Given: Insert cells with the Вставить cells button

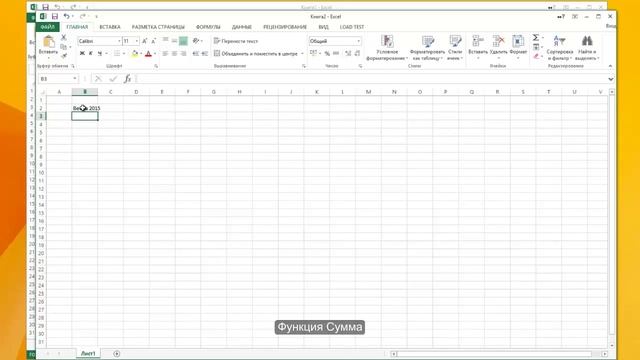Looking at the screenshot, I should [478, 47].
